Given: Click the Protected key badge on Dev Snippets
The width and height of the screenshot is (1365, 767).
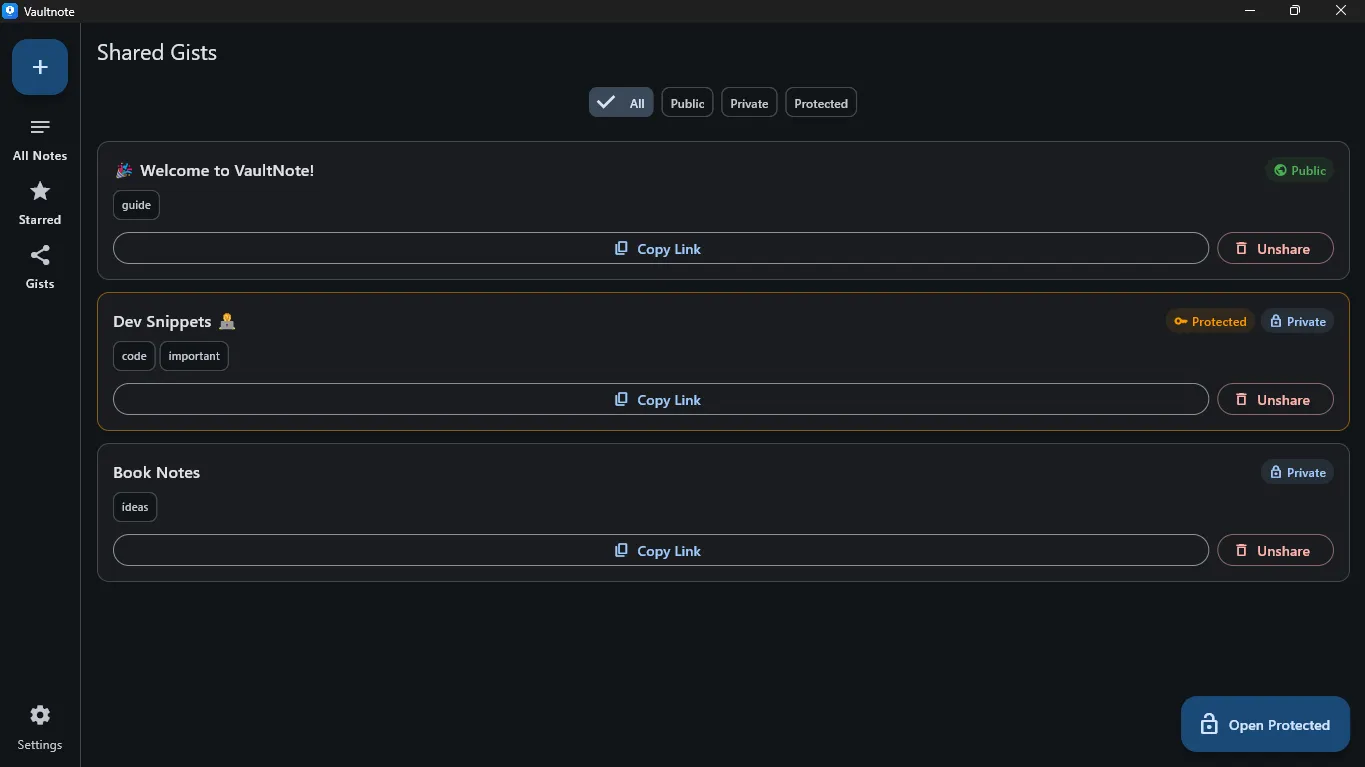Looking at the screenshot, I should tap(1210, 321).
